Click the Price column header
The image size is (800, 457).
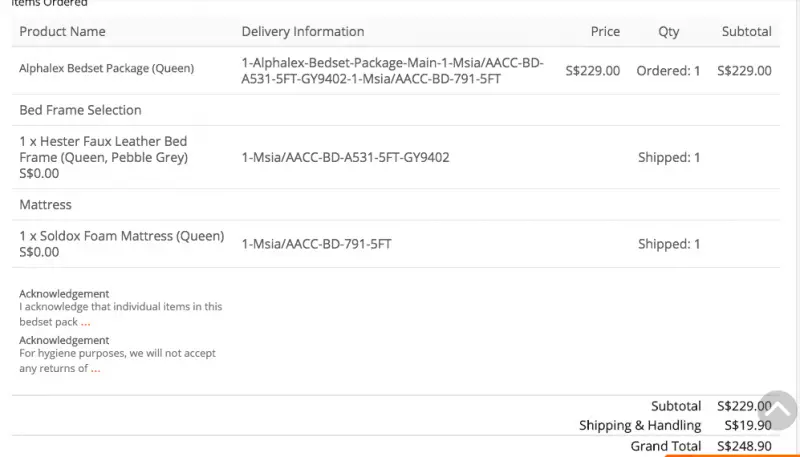(x=605, y=32)
